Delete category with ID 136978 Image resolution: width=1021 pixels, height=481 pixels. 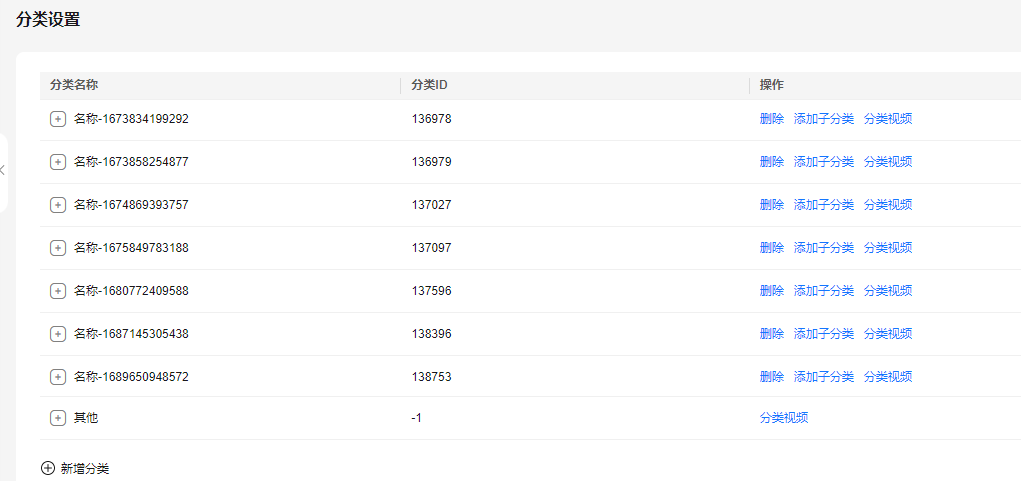(772, 119)
